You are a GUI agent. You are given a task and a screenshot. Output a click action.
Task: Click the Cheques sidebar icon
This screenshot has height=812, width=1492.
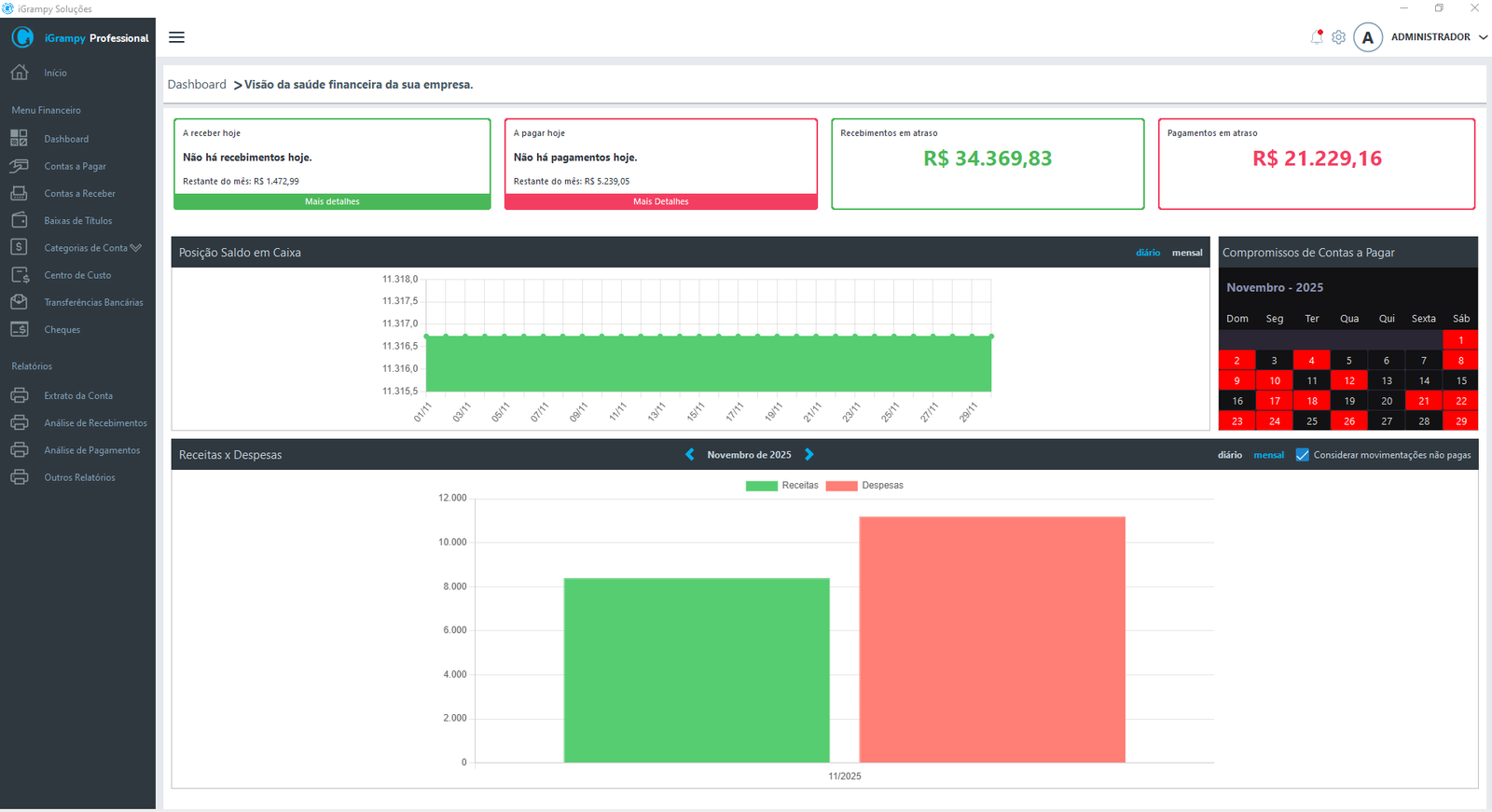click(19, 329)
